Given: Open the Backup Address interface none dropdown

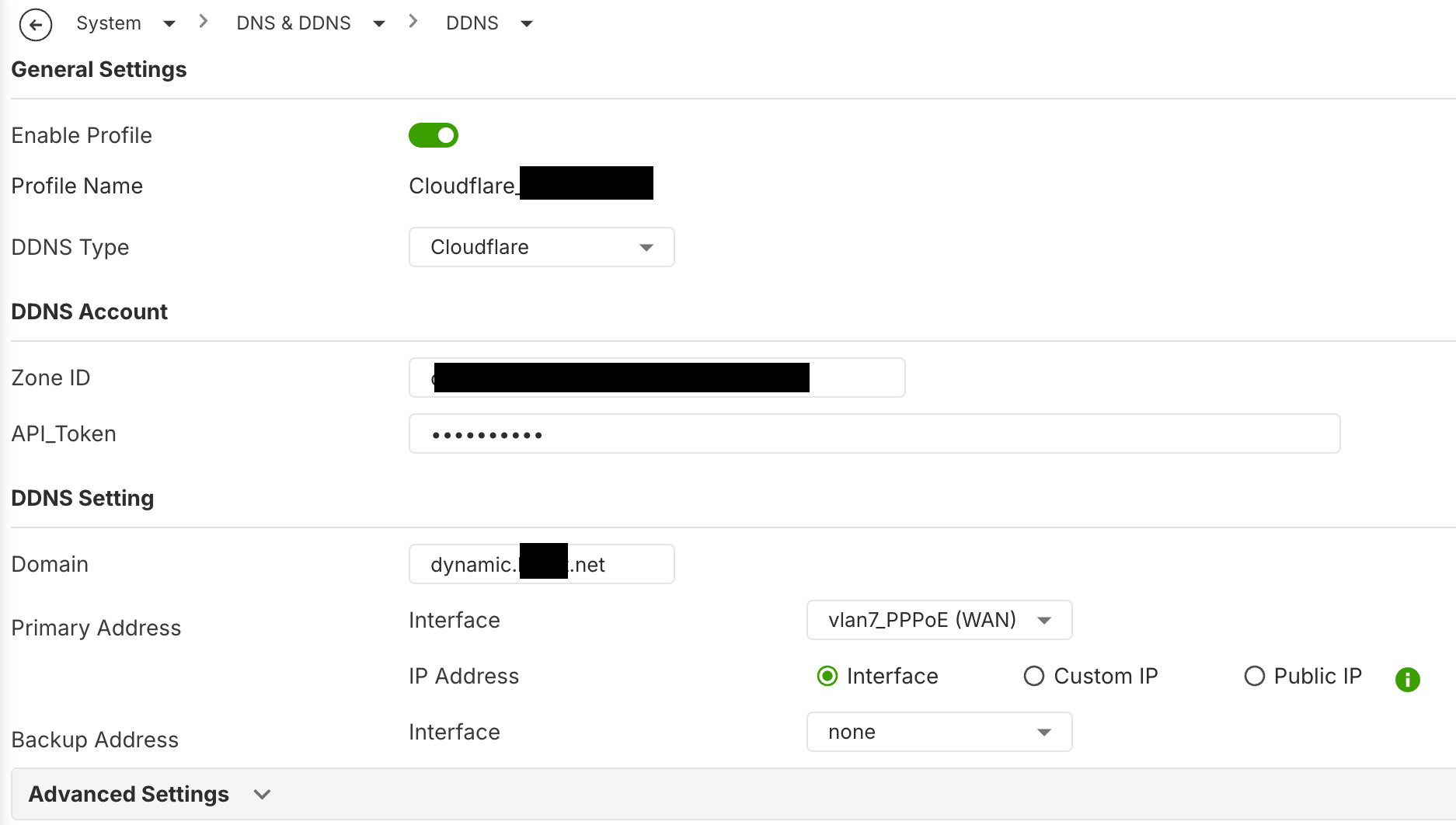Looking at the screenshot, I should (939, 732).
